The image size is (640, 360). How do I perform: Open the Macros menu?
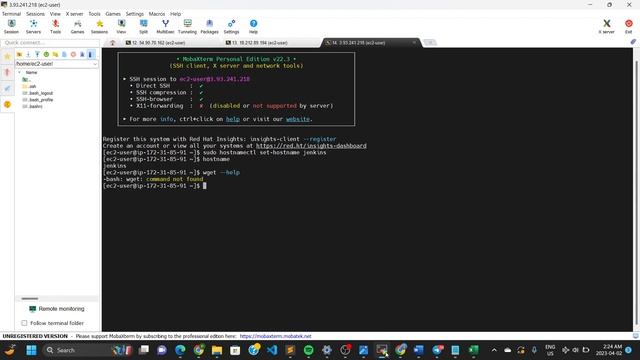click(157, 14)
